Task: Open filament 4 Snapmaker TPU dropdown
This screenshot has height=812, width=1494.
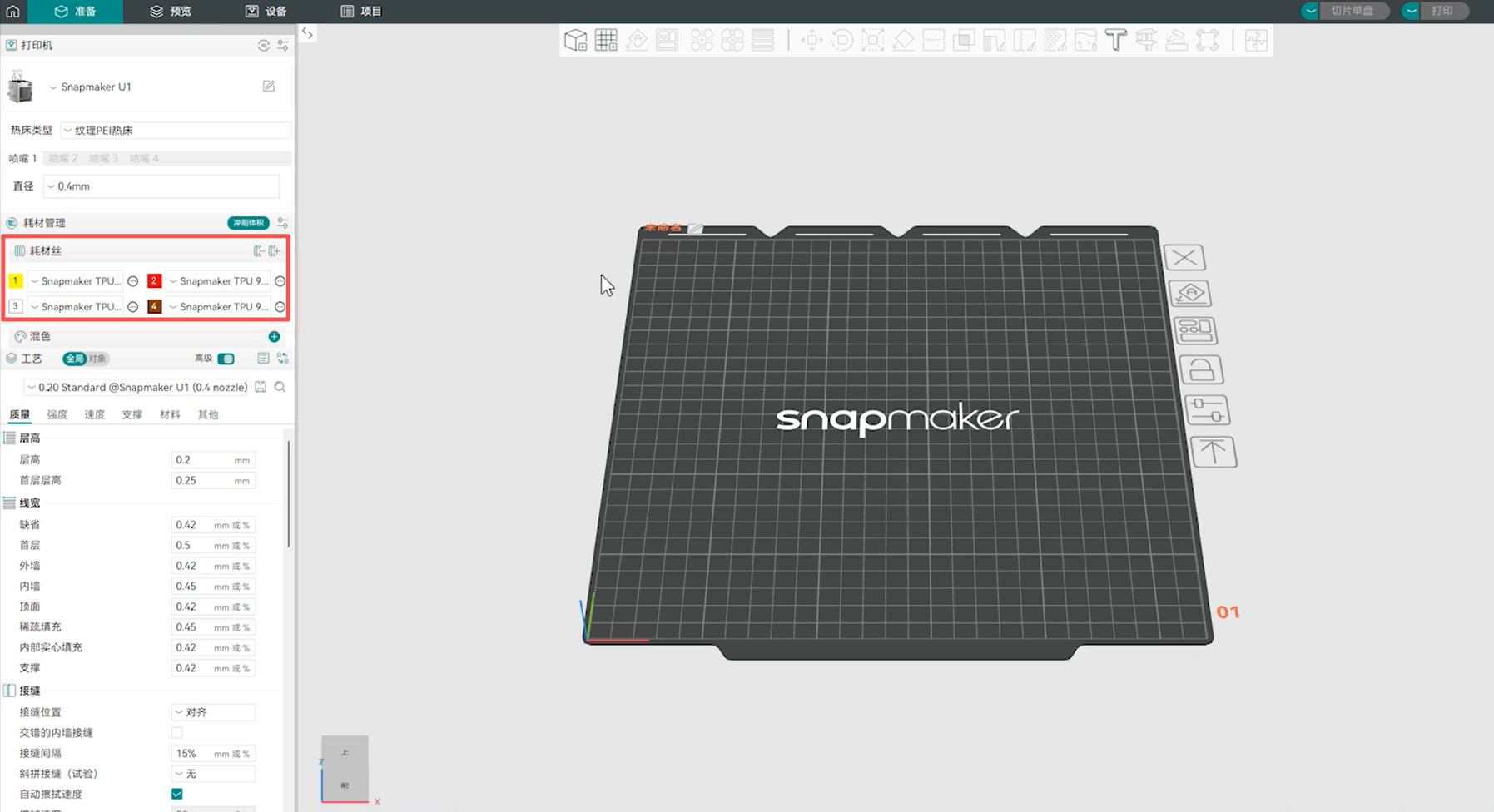Action: click(x=218, y=307)
